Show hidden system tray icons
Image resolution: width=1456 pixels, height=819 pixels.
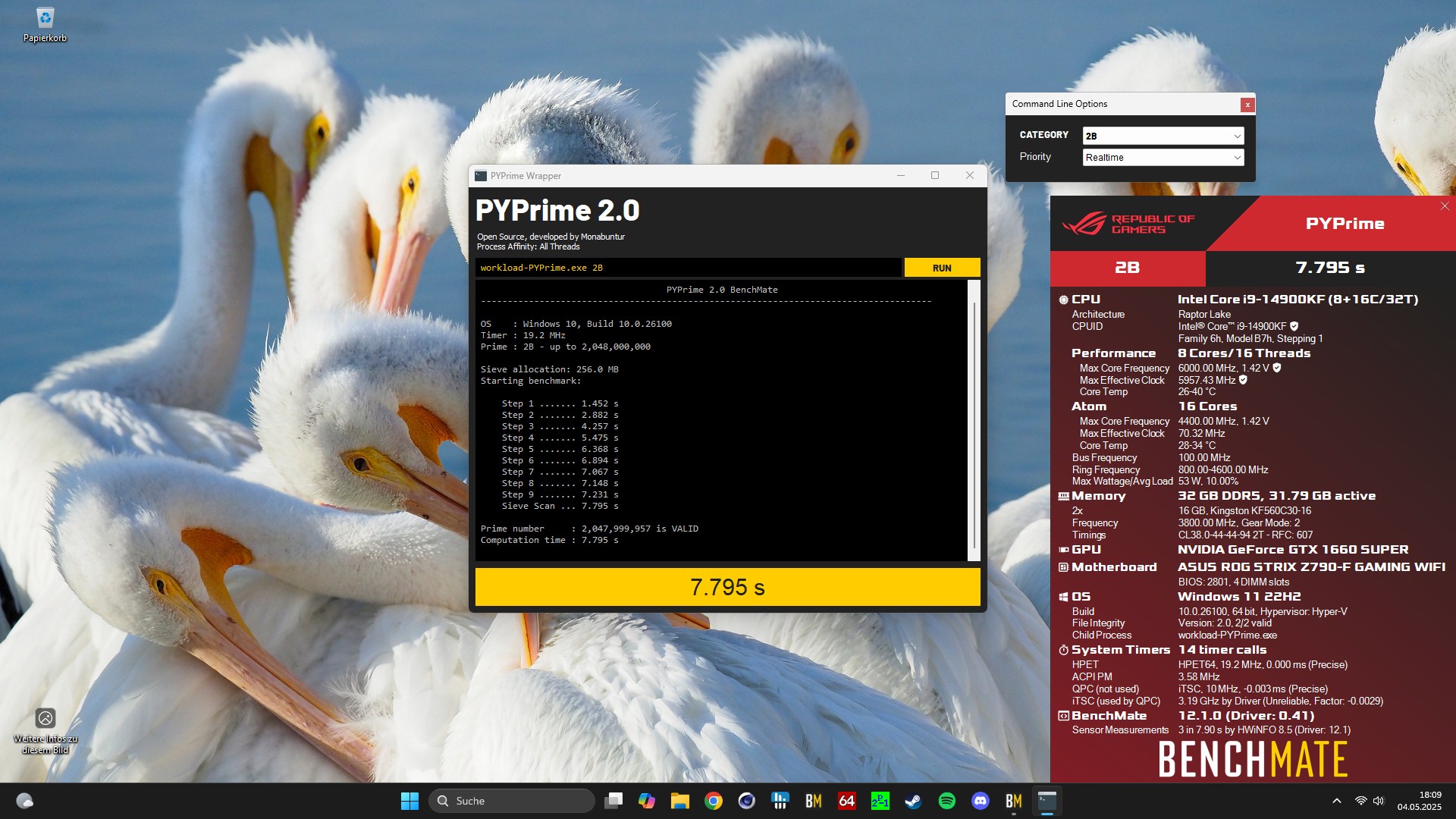[x=1337, y=801]
